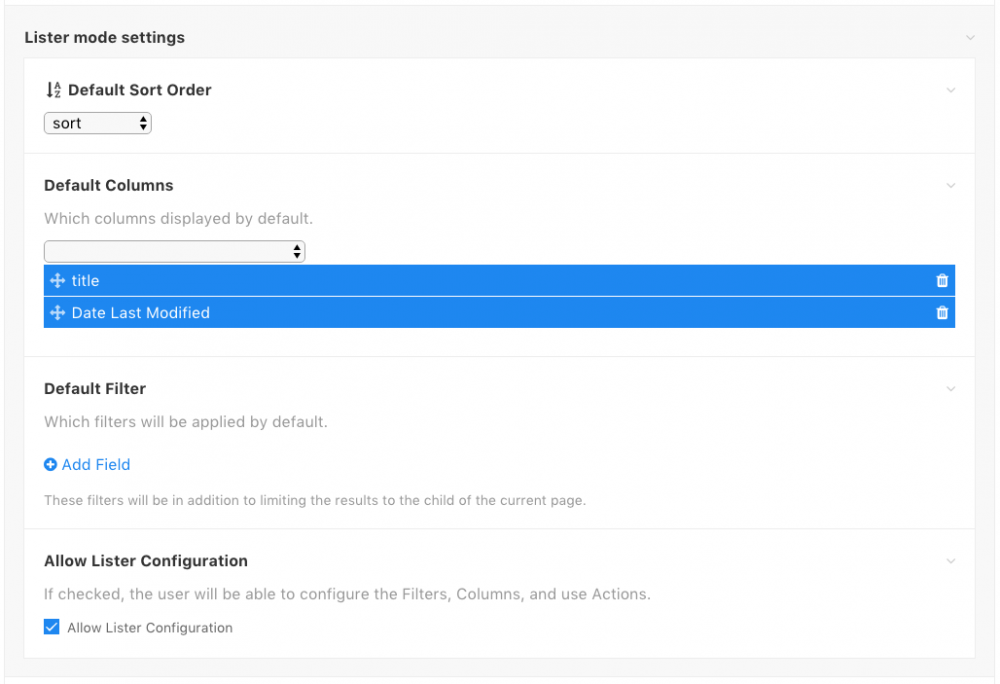Click the move handle icon beside title
This screenshot has width=1000, height=684.
(x=57, y=281)
